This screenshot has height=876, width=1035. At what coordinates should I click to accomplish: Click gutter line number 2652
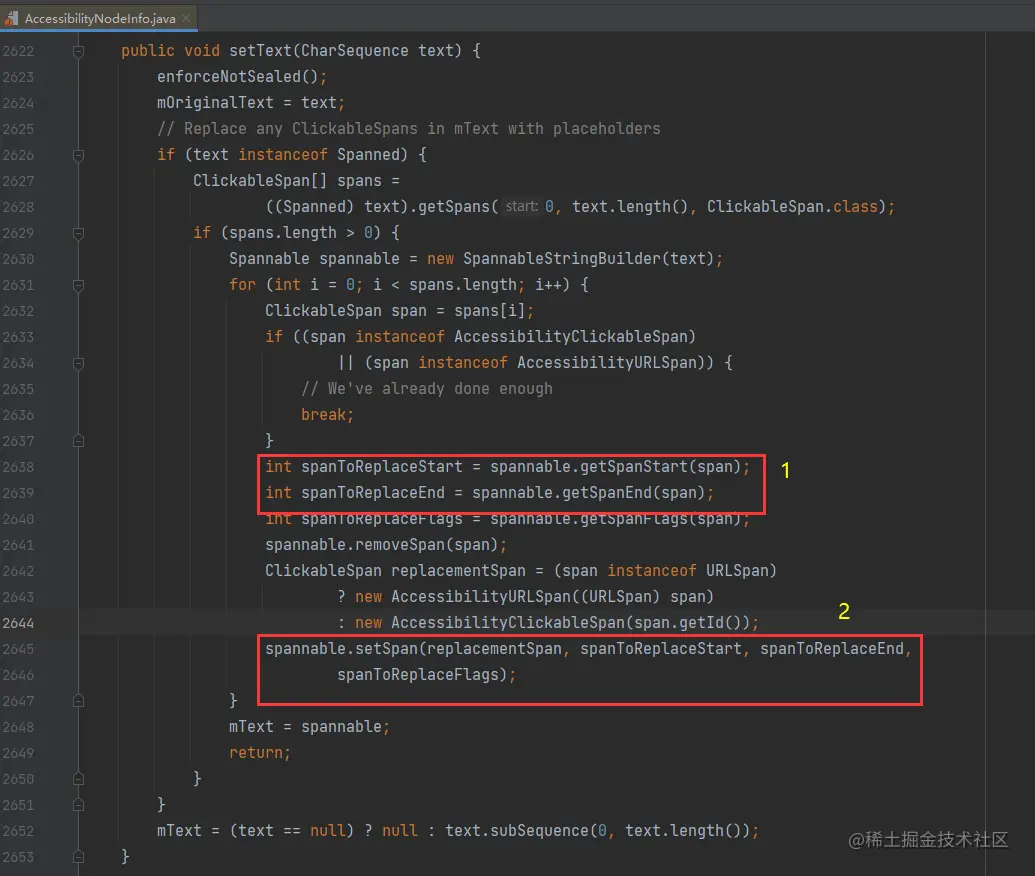(18, 831)
